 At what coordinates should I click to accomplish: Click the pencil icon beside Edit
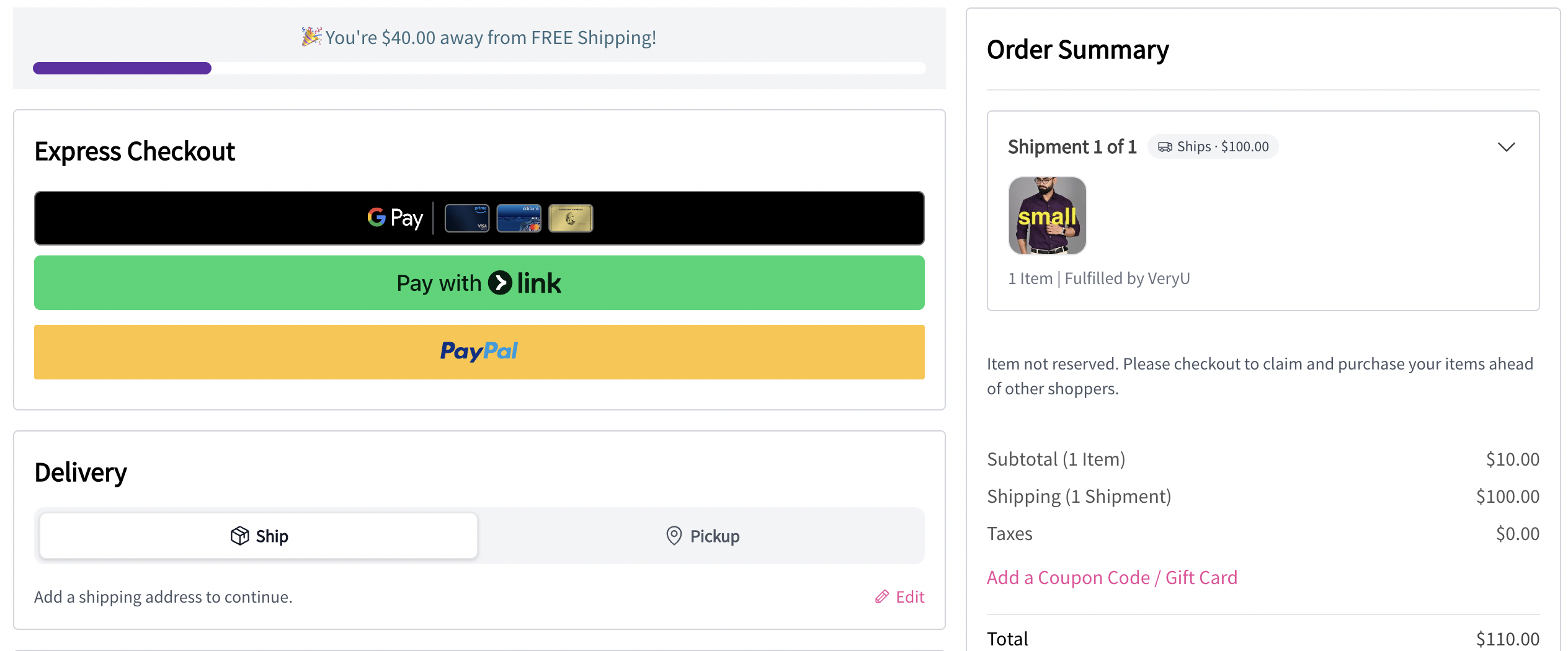tap(882, 596)
